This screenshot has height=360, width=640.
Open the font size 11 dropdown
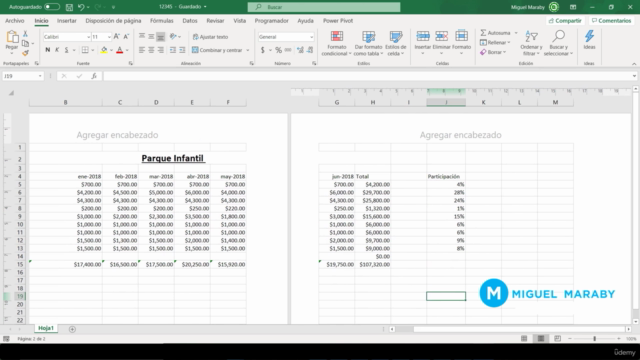point(109,37)
